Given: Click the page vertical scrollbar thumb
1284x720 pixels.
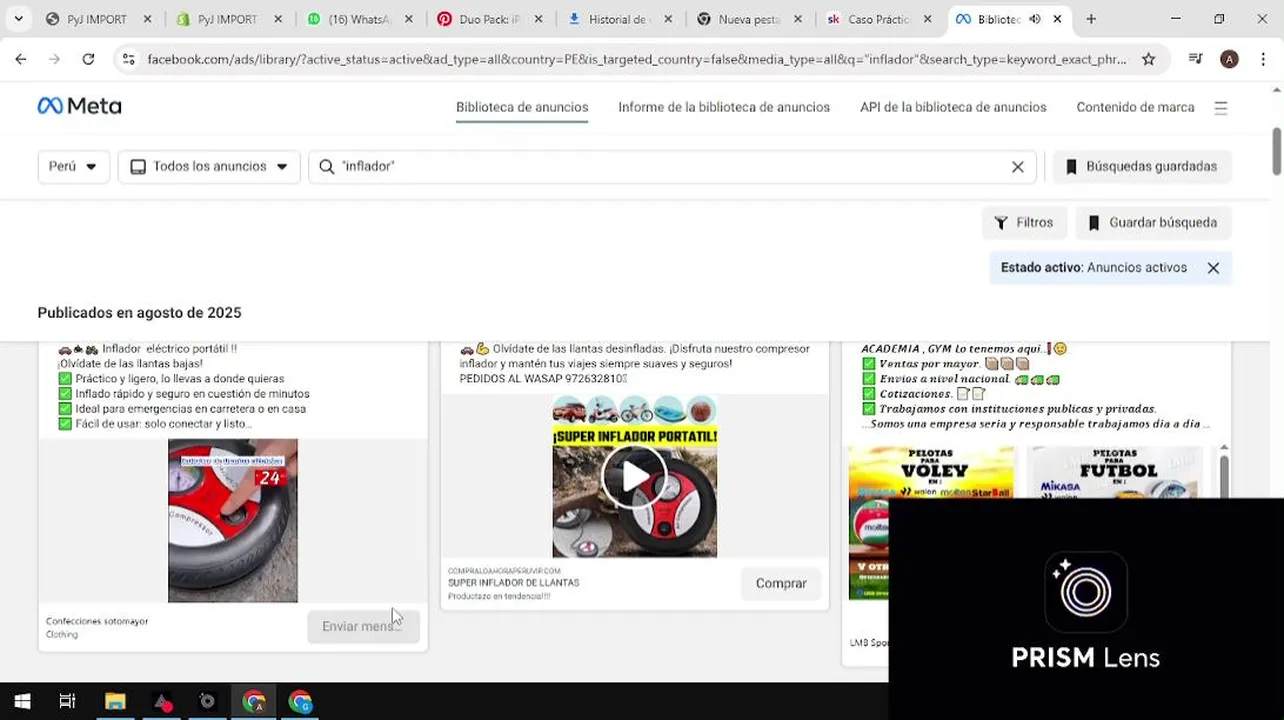Looking at the screenshot, I should click(1276, 151).
